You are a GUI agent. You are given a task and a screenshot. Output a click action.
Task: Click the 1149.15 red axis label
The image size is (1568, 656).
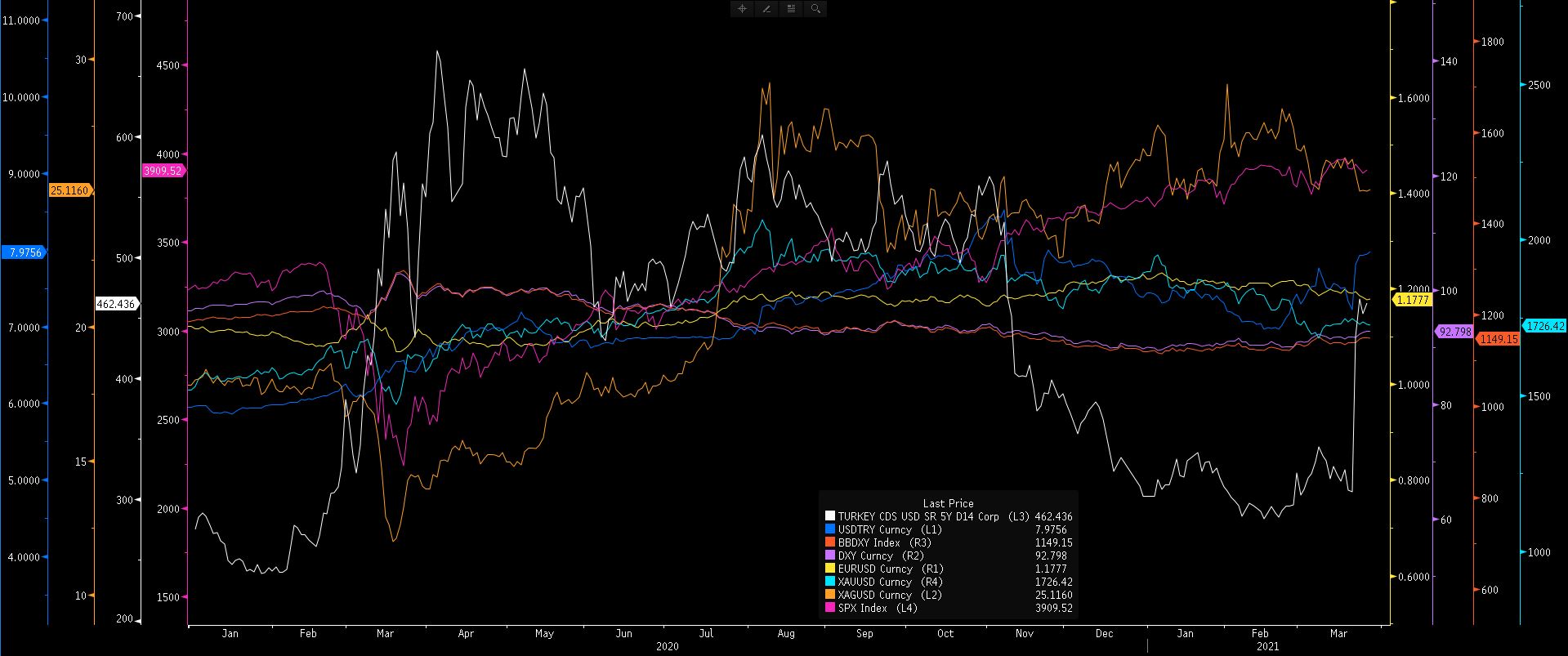click(1499, 338)
